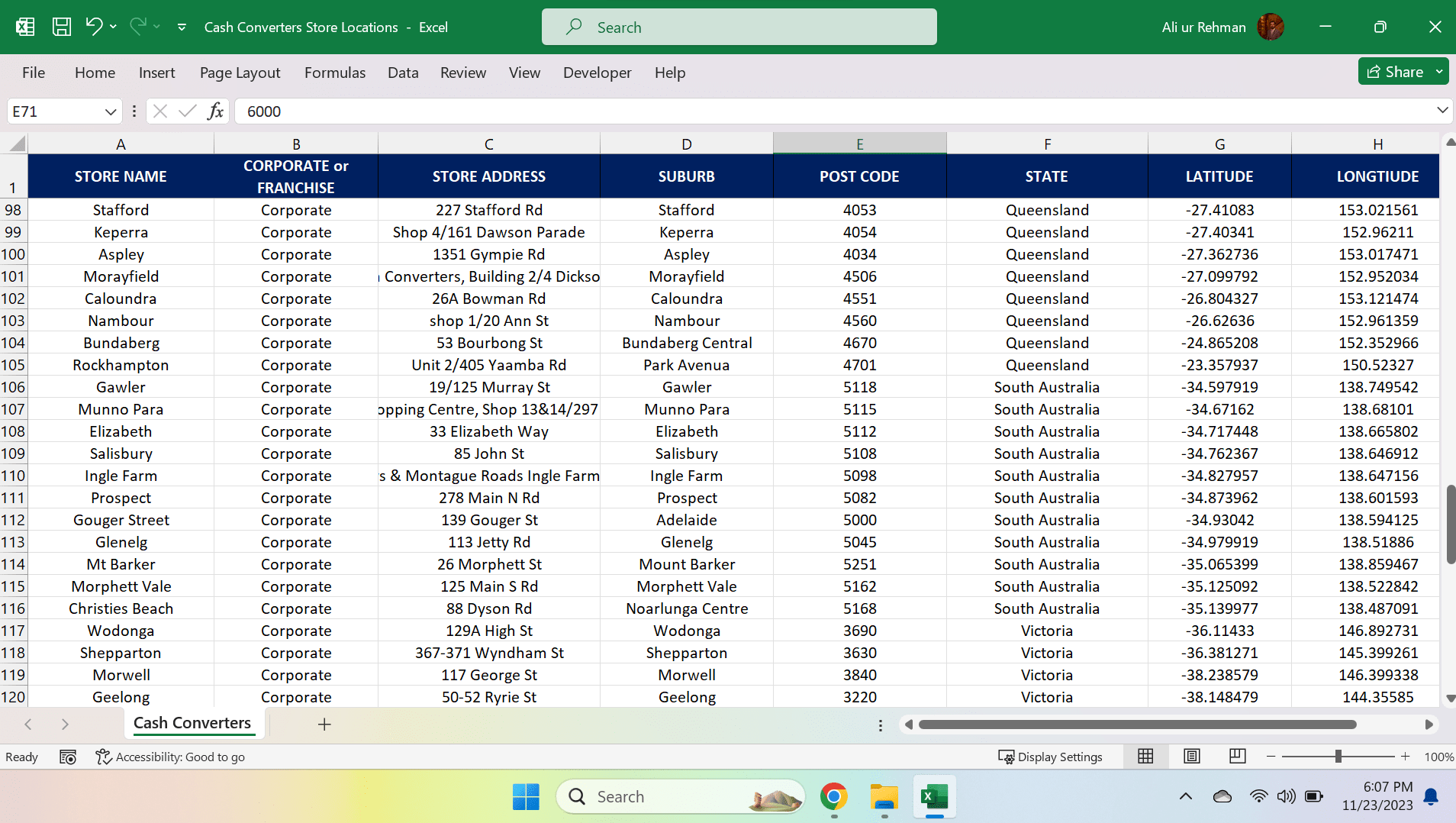
Task: Click next sheet navigation arrow
Action: pos(65,724)
